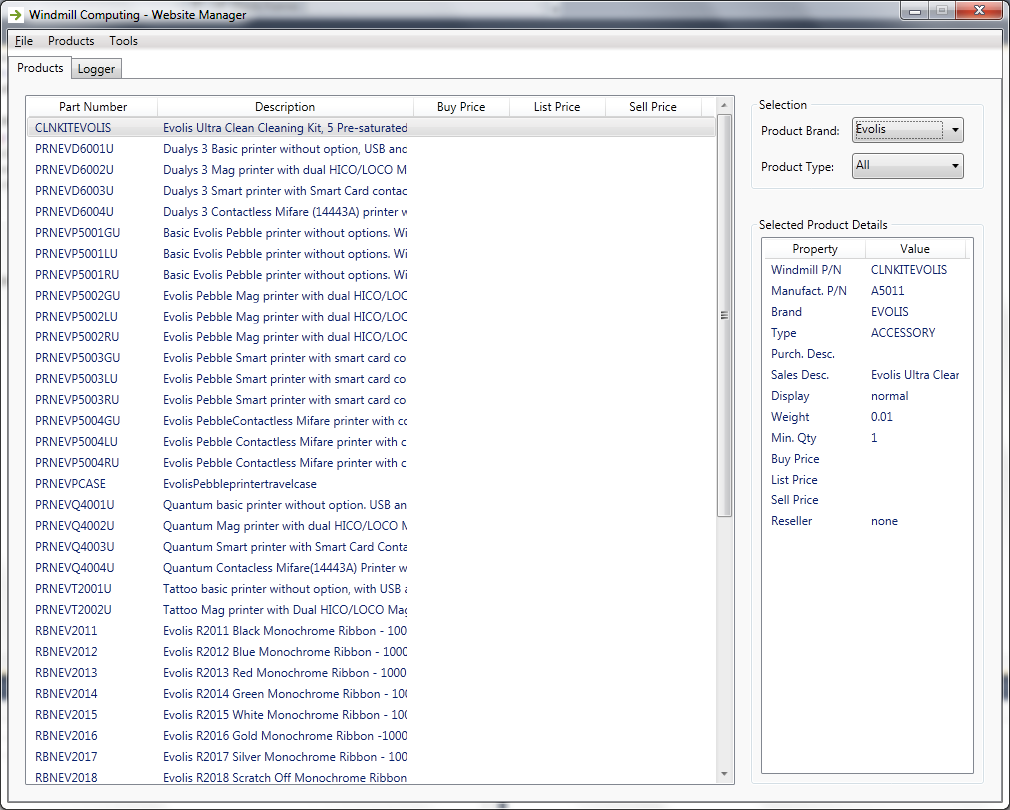Select part number PRNEVT2001U
Viewport: 1010px width, 810px height.
pyautogui.click(x=73, y=589)
